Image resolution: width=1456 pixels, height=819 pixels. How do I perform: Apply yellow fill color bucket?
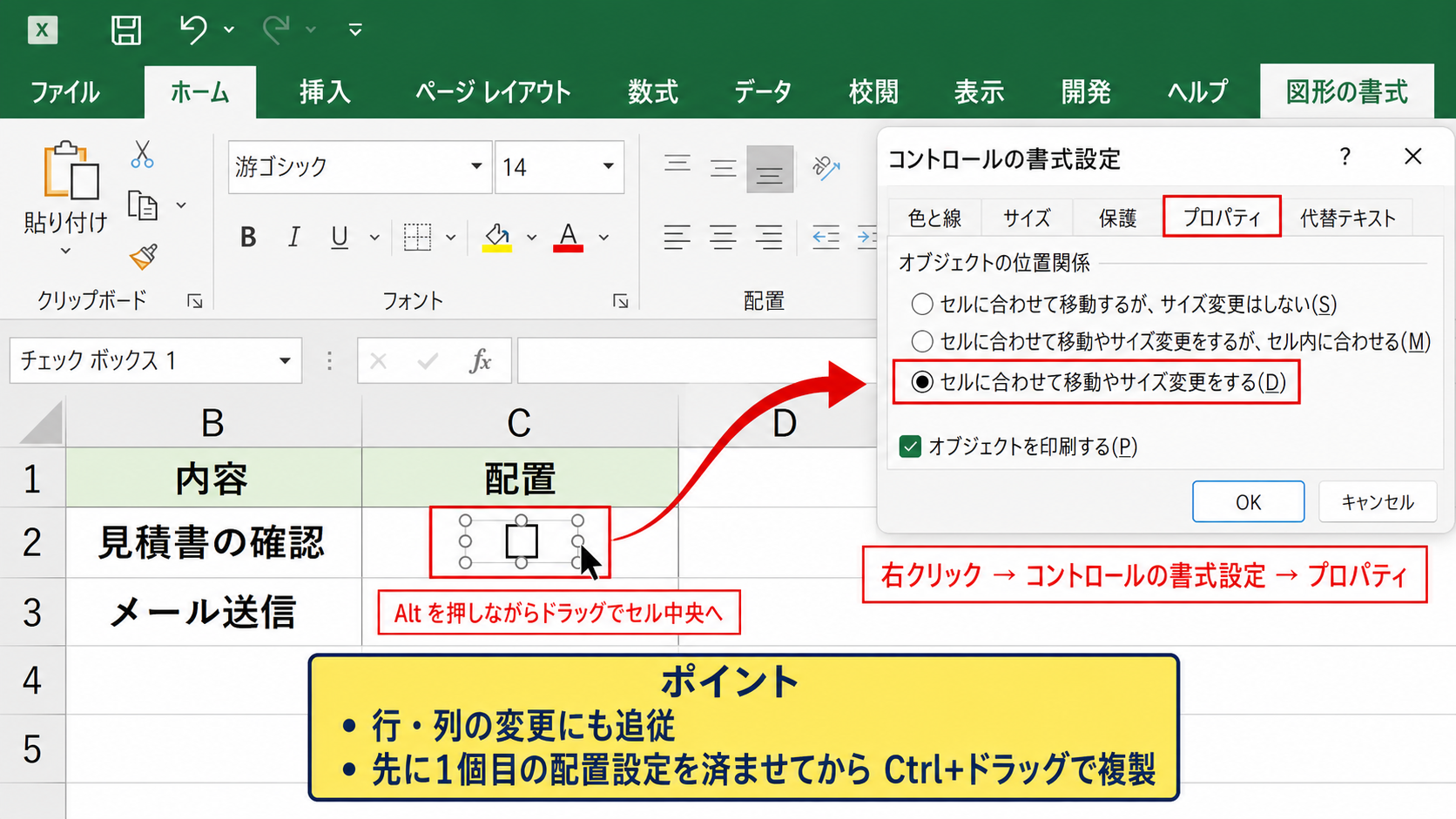[x=496, y=237]
